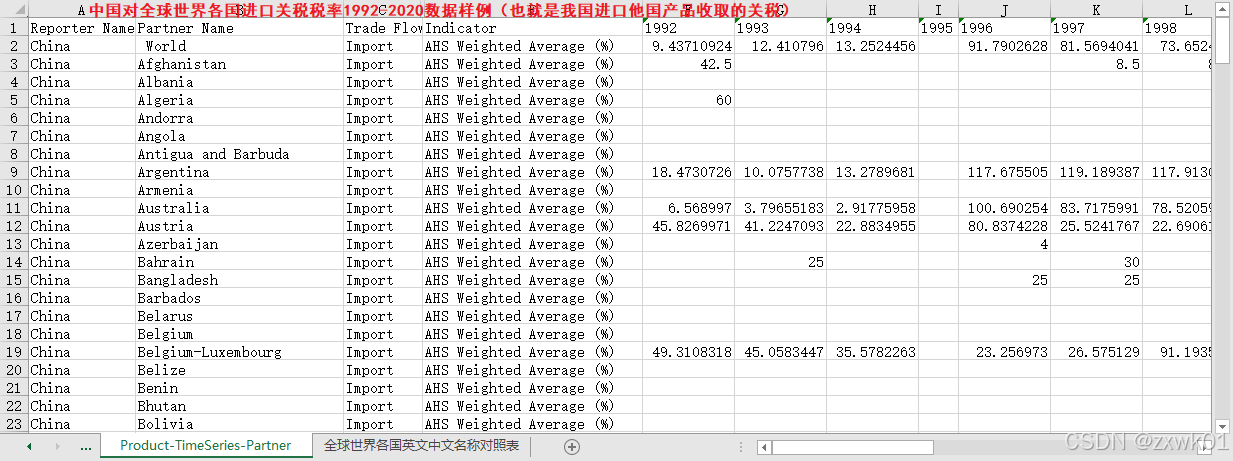This screenshot has height=461, width=1233.
Task: Select row 9 header
Action: tap(13, 172)
